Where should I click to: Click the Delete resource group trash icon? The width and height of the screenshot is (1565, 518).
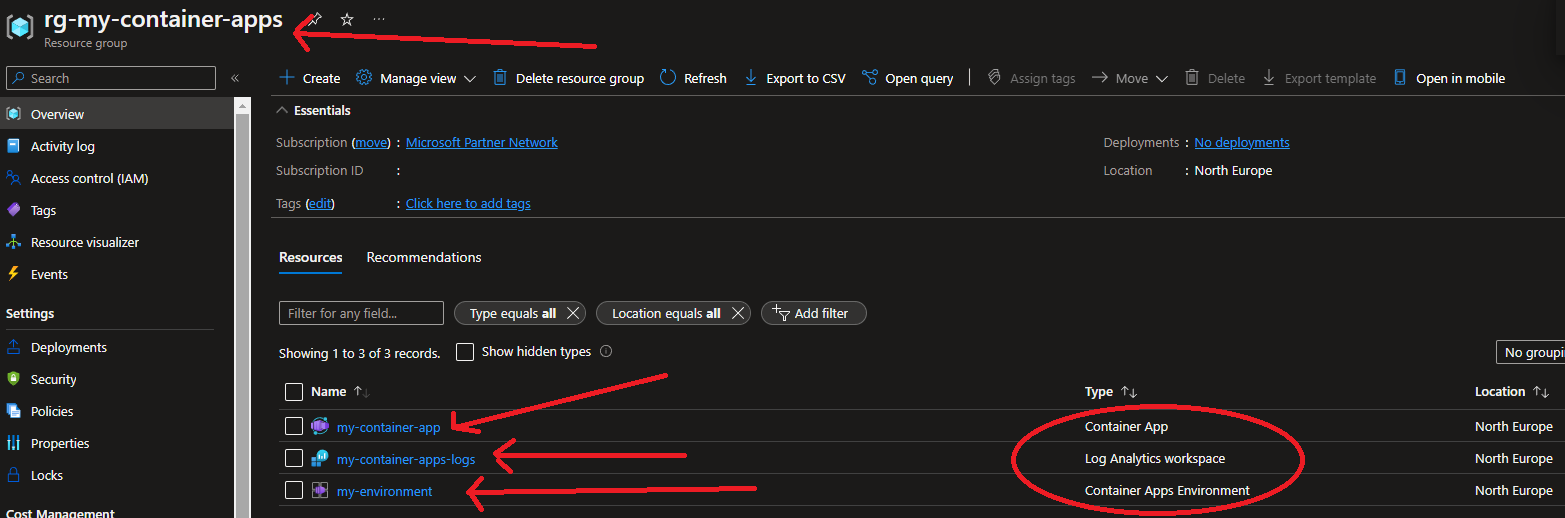(x=500, y=78)
